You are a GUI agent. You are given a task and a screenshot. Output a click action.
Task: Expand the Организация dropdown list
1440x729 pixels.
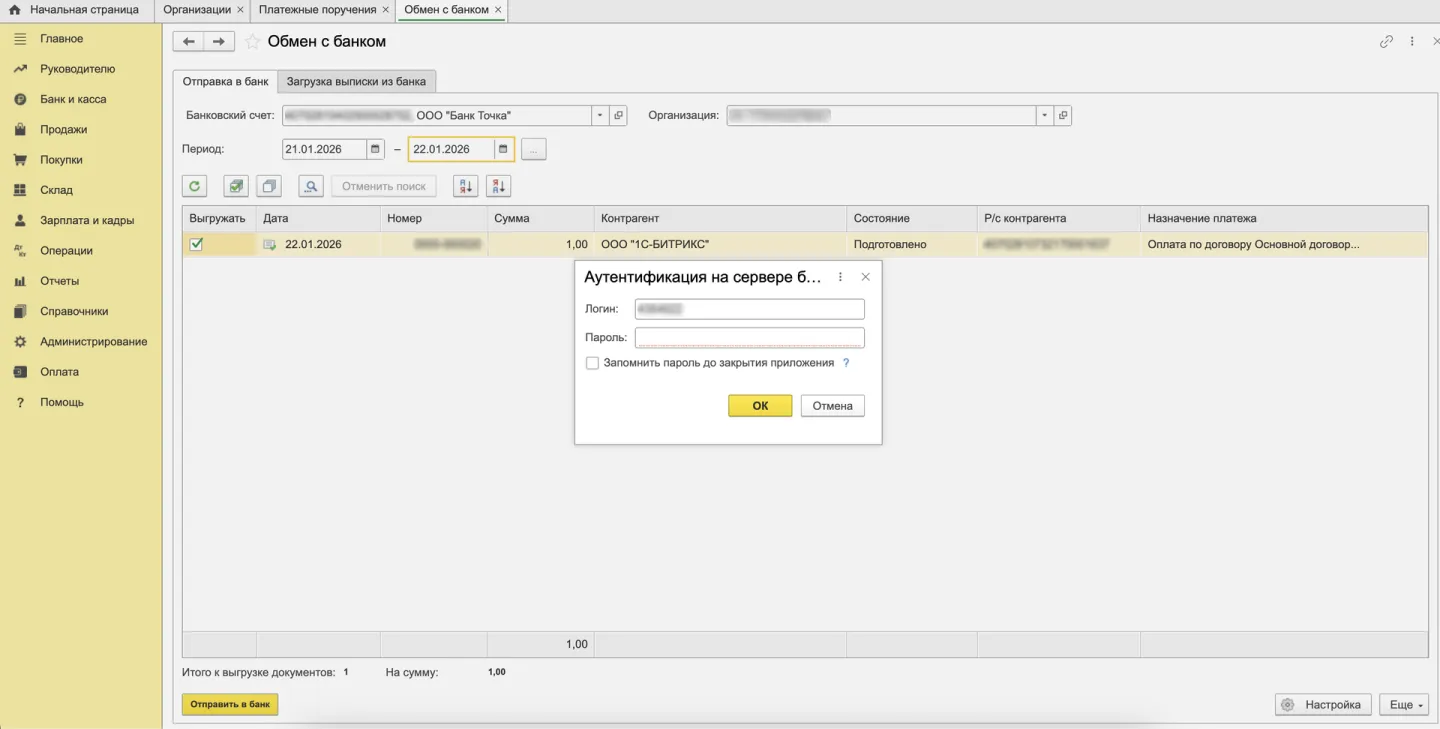click(1044, 116)
